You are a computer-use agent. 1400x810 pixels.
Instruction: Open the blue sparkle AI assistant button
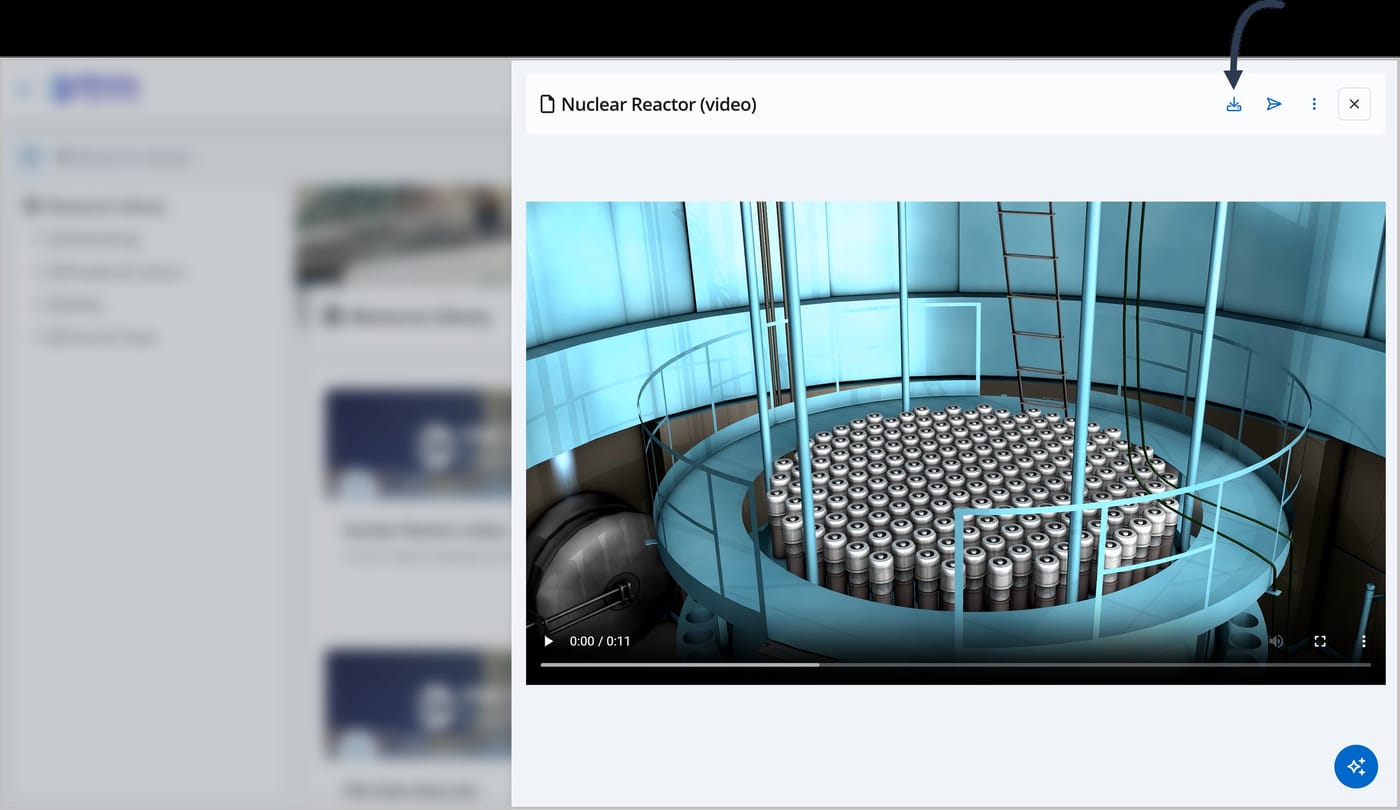[x=1356, y=766]
